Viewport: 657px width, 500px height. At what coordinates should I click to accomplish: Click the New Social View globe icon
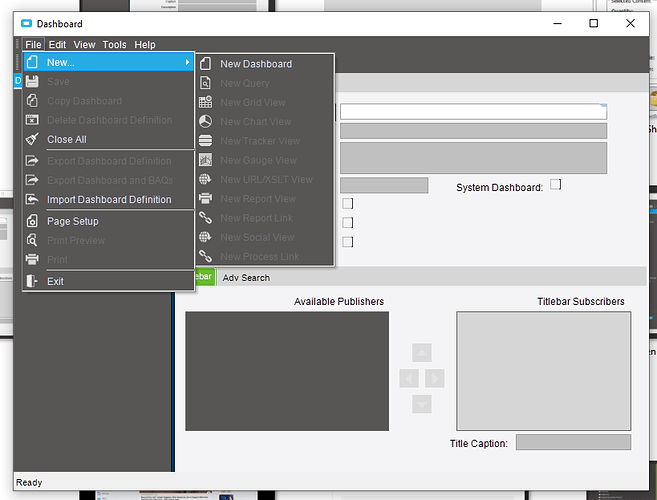coord(205,237)
